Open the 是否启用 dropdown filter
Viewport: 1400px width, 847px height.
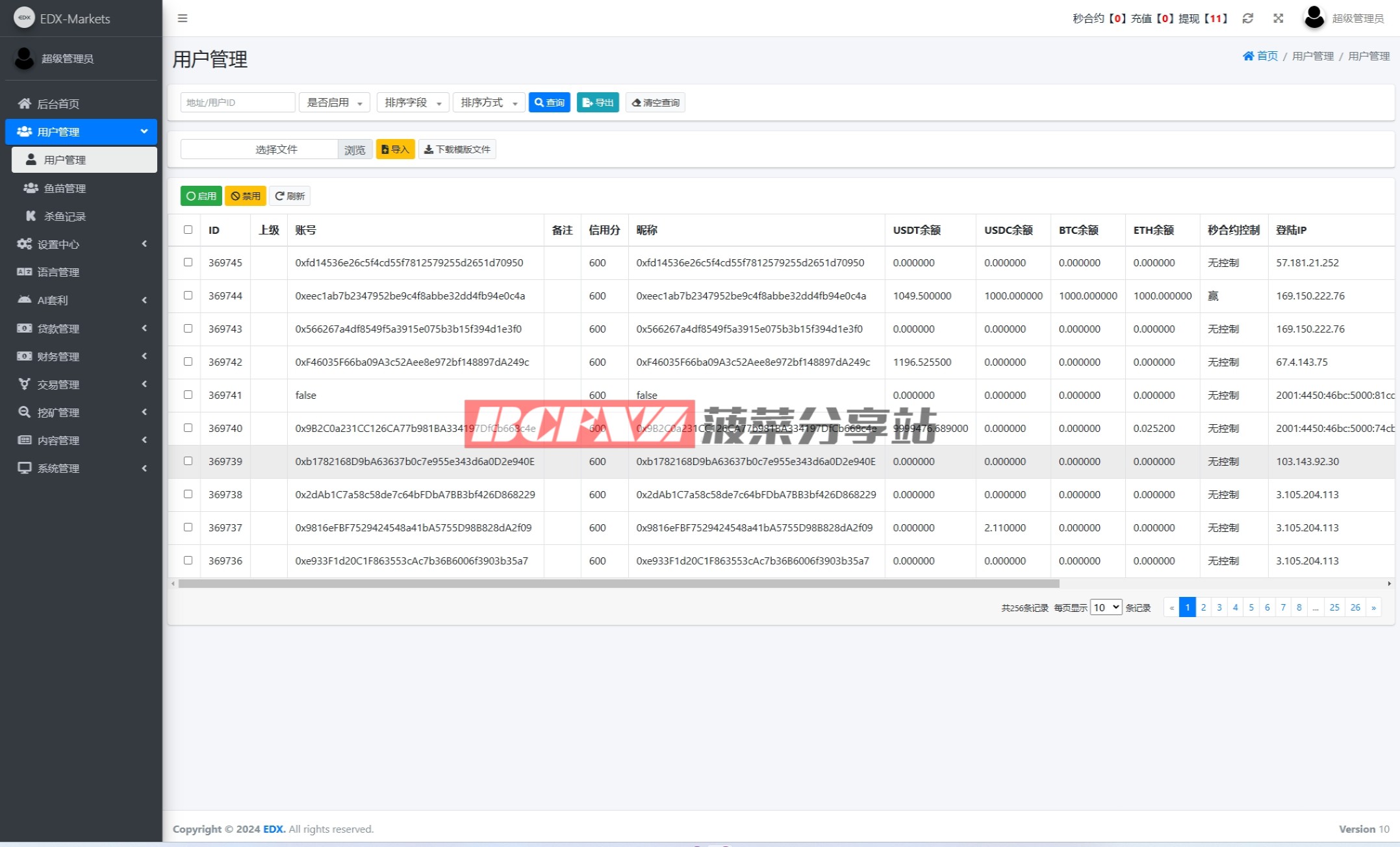click(334, 103)
